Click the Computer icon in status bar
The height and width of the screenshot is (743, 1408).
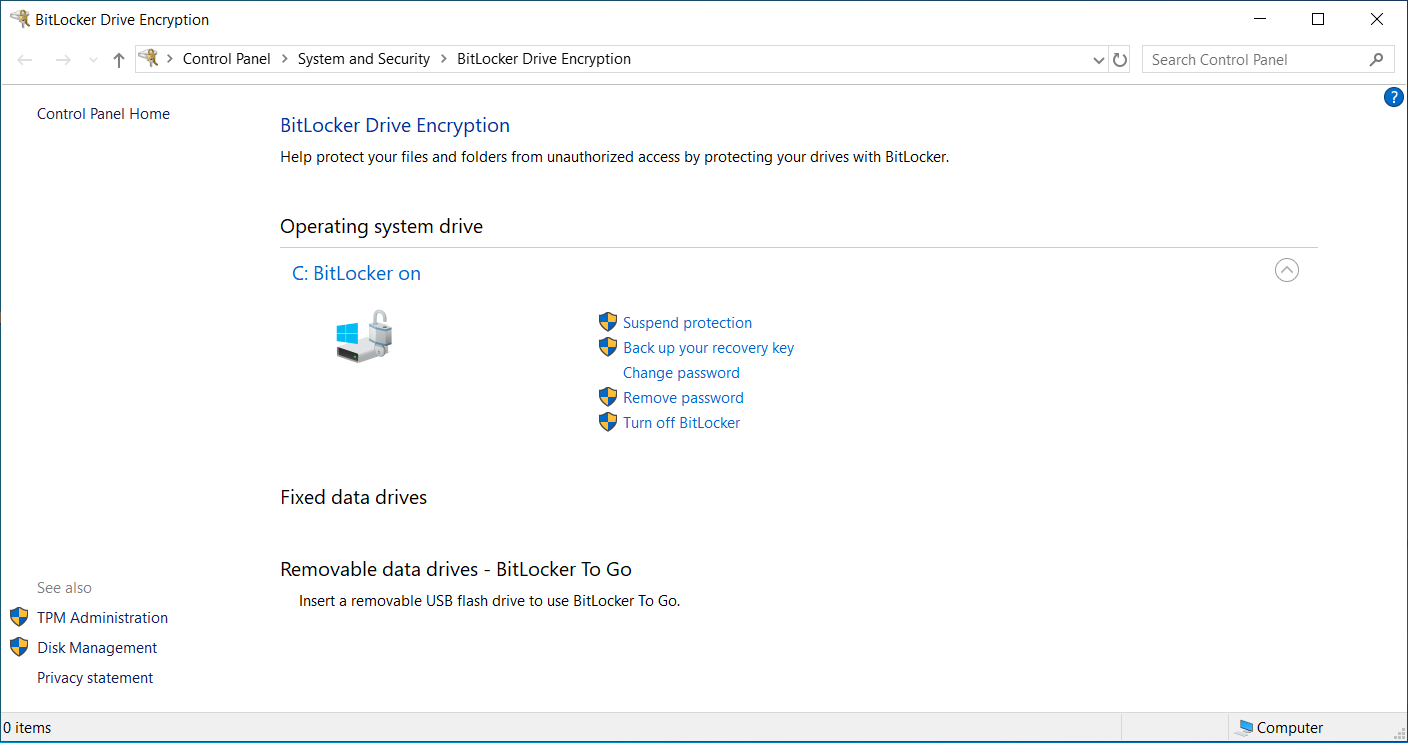point(1244,728)
